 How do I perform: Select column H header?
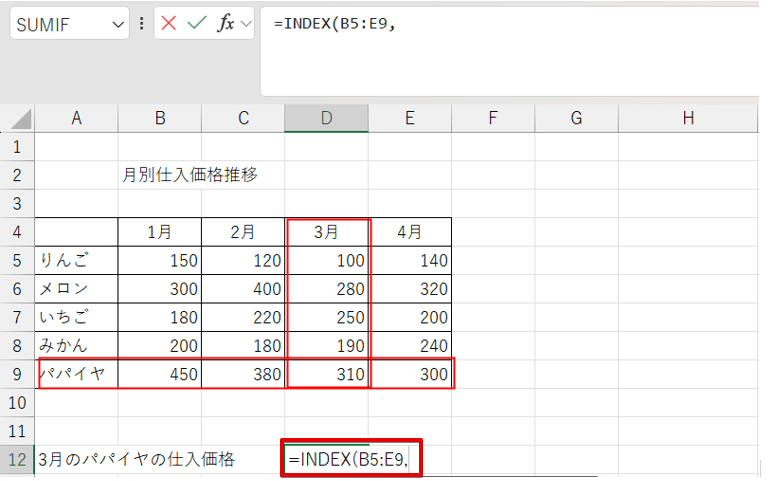pos(687,119)
